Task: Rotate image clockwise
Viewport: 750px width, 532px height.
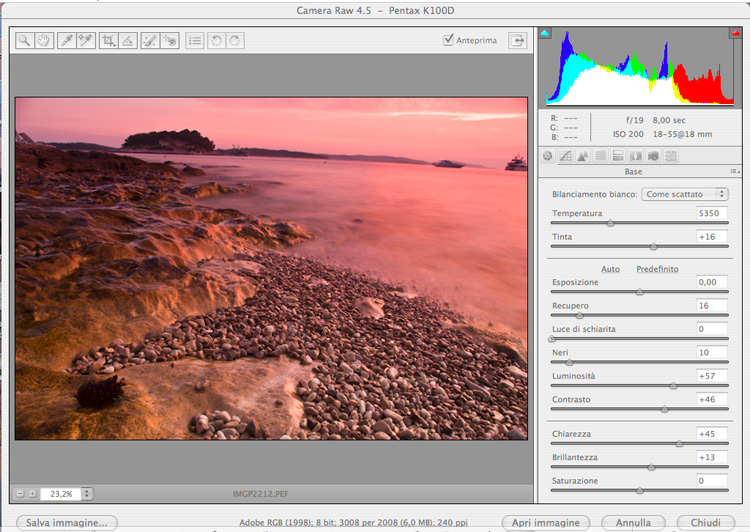Action: (x=235, y=41)
